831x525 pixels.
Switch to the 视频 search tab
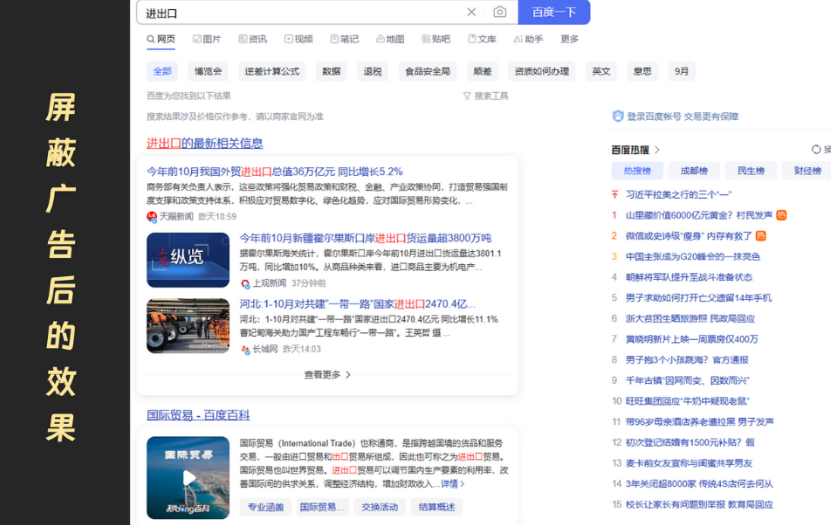(x=298, y=39)
